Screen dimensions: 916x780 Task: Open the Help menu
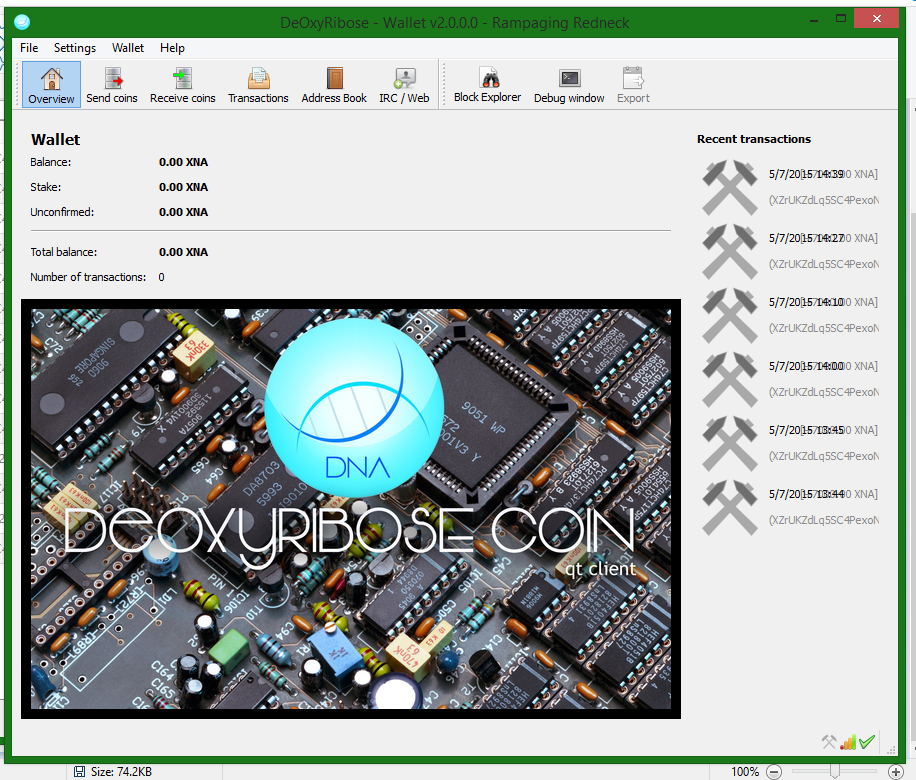tap(172, 48)
